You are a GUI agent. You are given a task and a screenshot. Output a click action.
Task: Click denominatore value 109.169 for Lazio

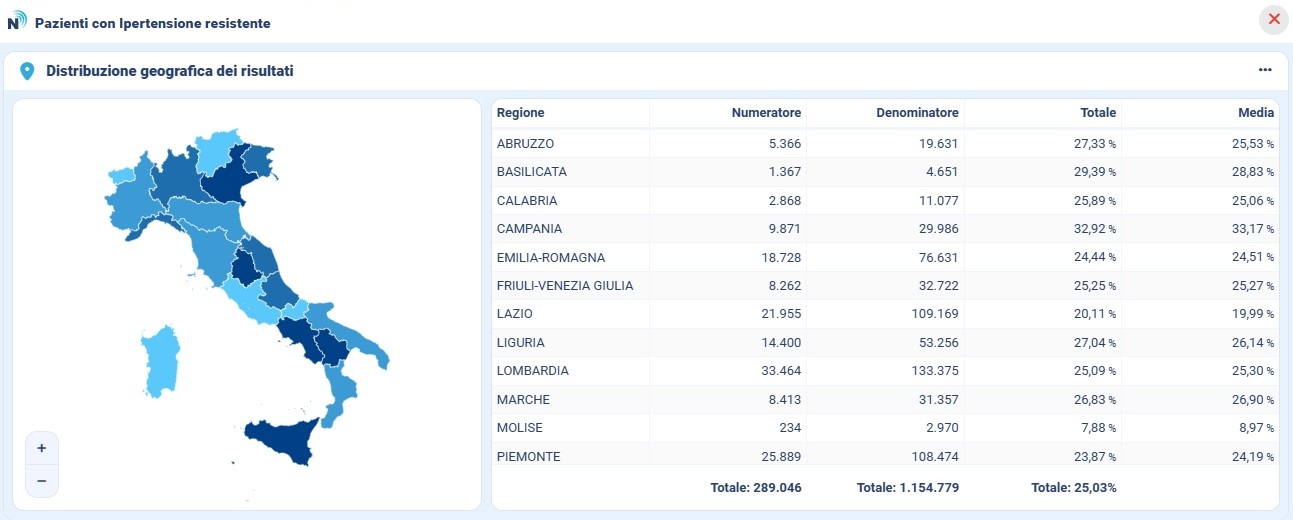tap(934, 314)
